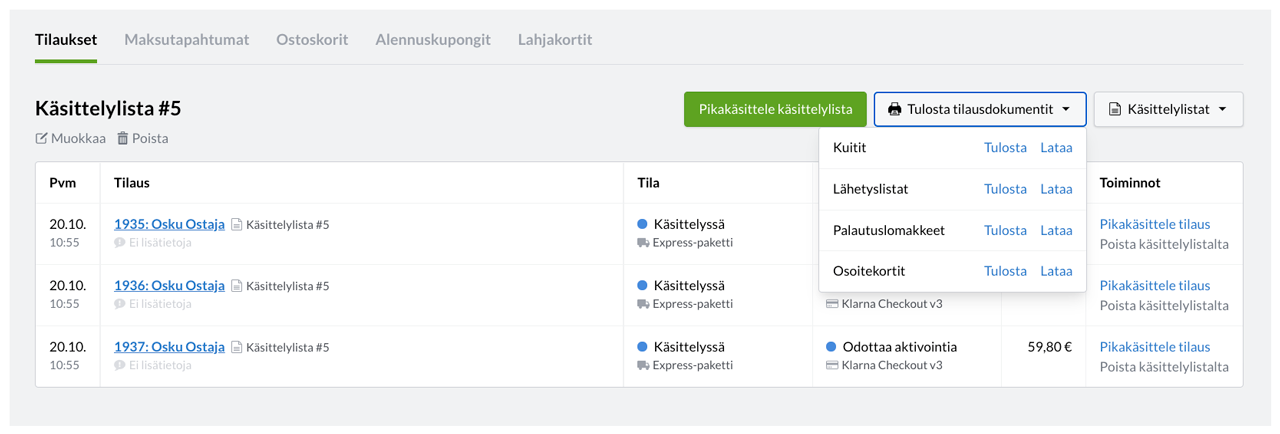Click the document icon on Käsittelylistat button
1280x434 pixels.
pos(1115,109)
